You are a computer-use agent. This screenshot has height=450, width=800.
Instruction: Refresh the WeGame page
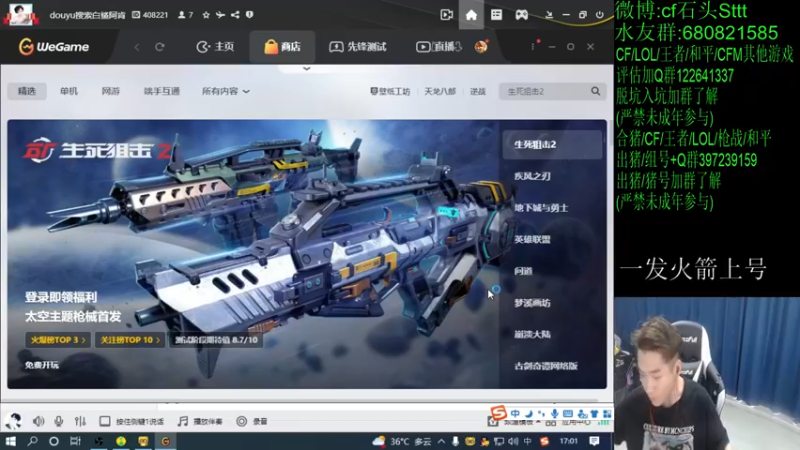(160, 47)
